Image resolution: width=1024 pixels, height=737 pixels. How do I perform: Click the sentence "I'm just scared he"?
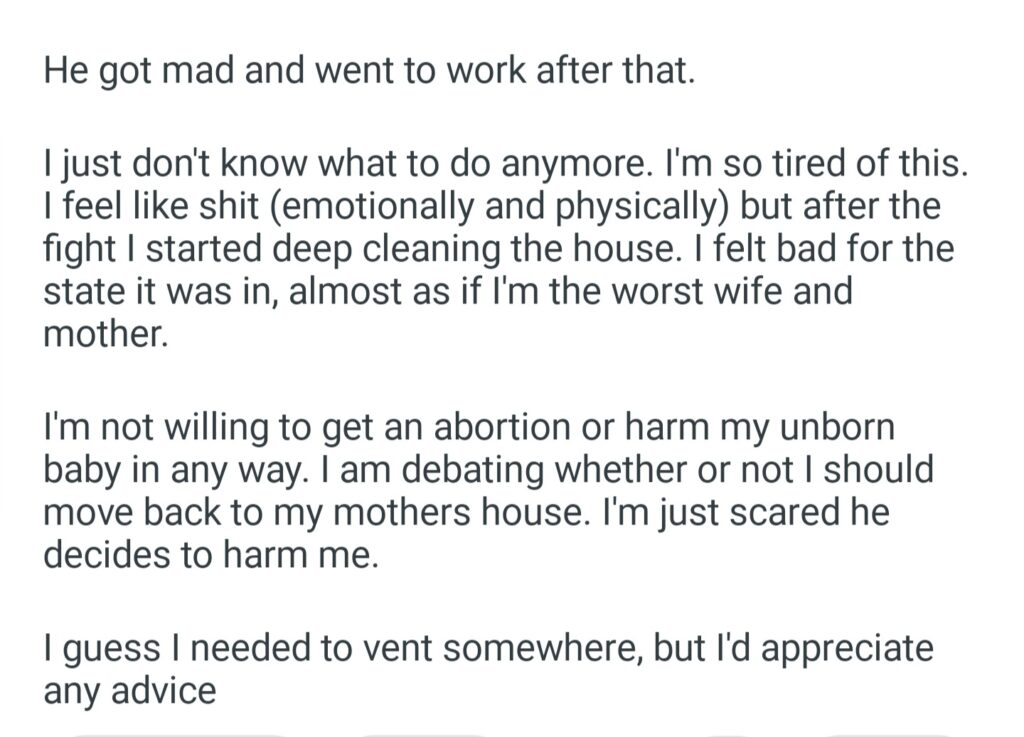745,512
